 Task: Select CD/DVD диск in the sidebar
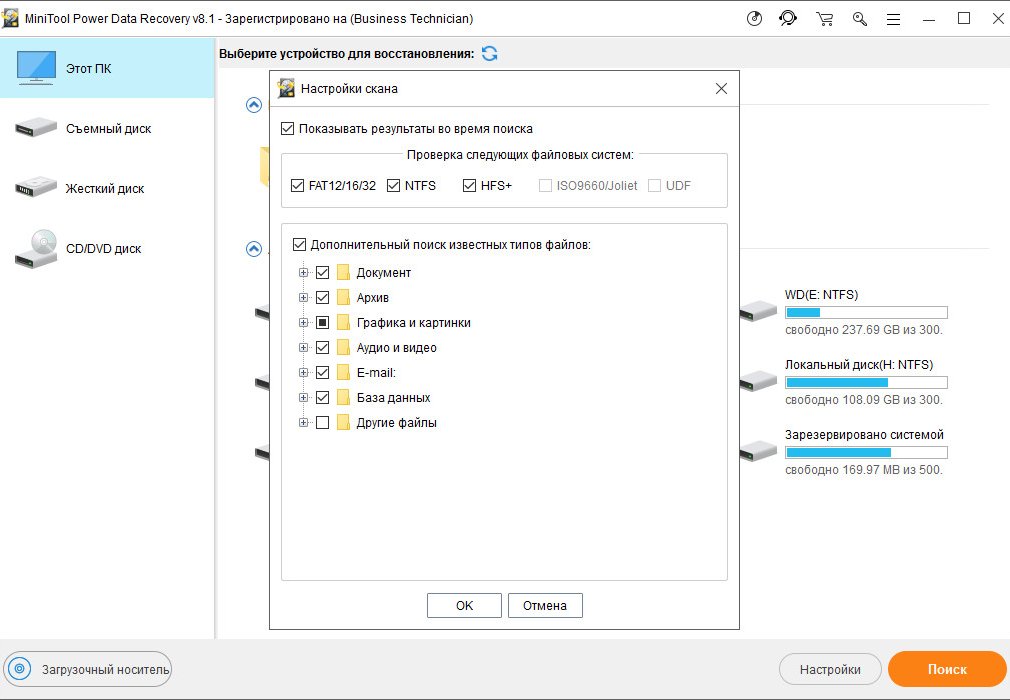click(x=107, y=249)
